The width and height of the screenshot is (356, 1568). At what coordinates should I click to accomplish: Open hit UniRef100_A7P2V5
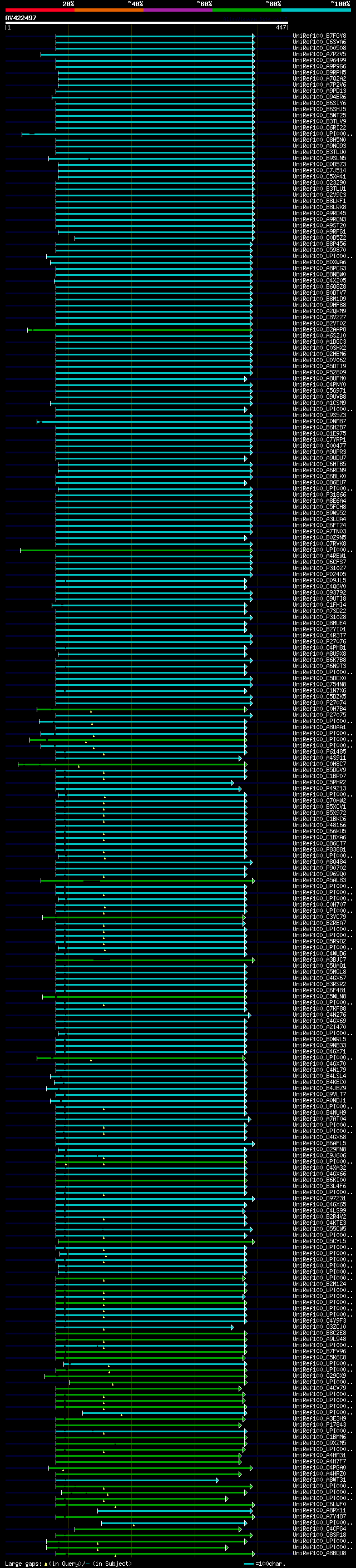(319, 54)
